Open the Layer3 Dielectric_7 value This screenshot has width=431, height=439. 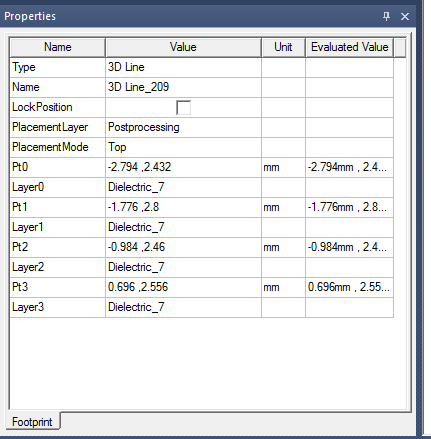coord(183,307)
